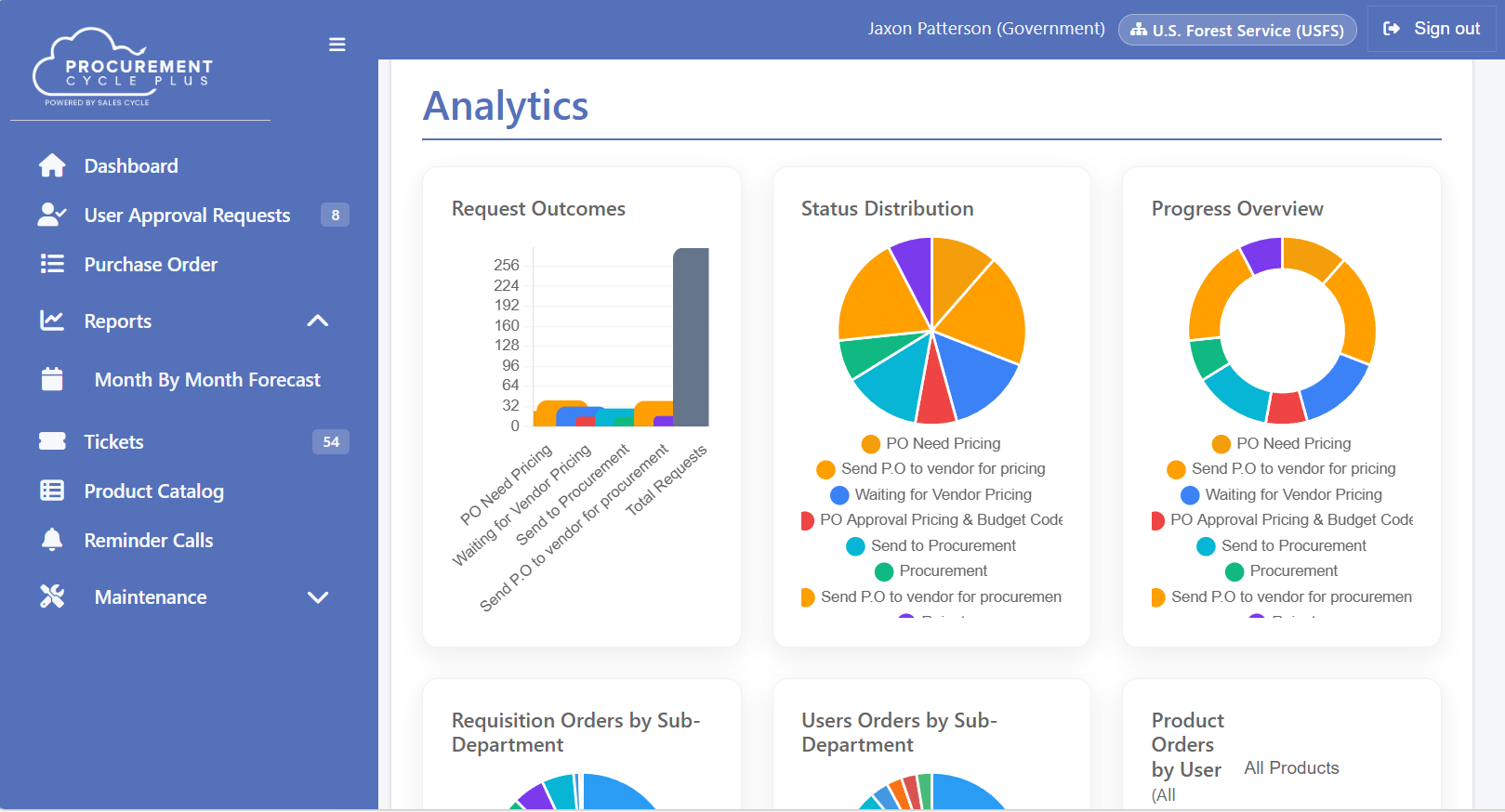Image resolution: width=1505 pixels, height=812 pixels.
Task: Click the Purchase Order list icon
Action: coord(52,264)
